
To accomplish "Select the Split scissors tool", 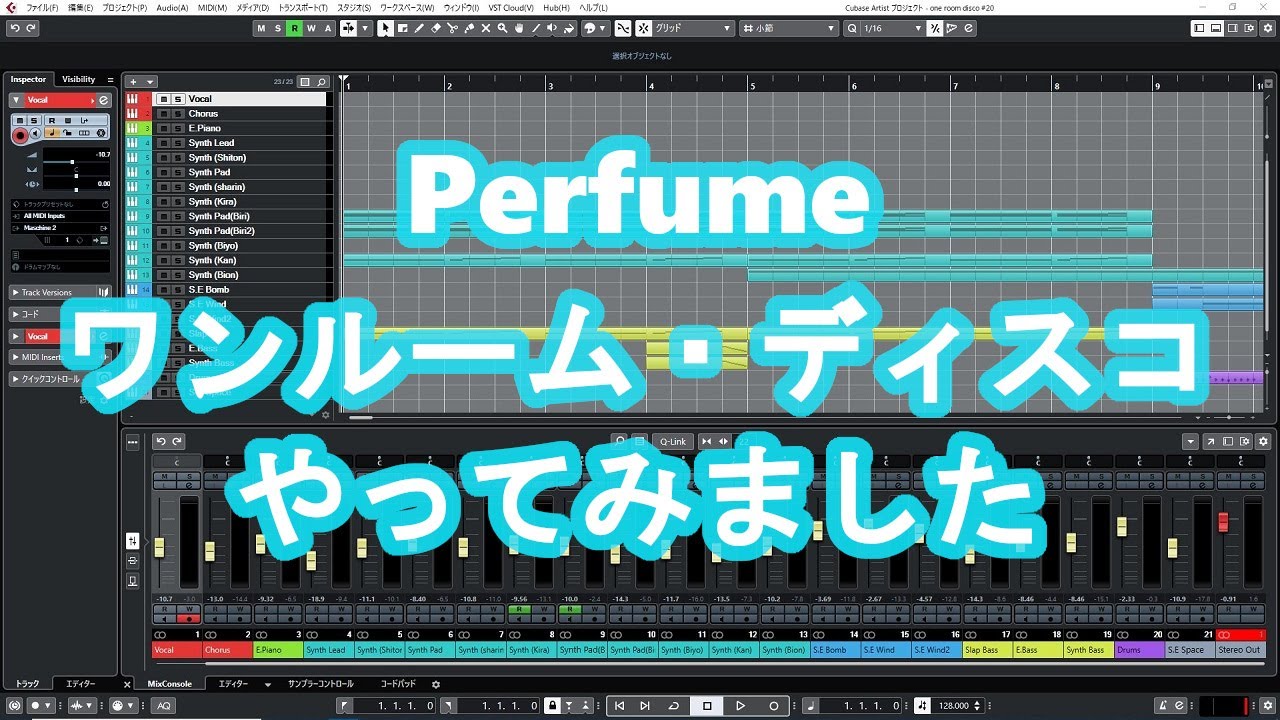I will click(x=453, y=28).
